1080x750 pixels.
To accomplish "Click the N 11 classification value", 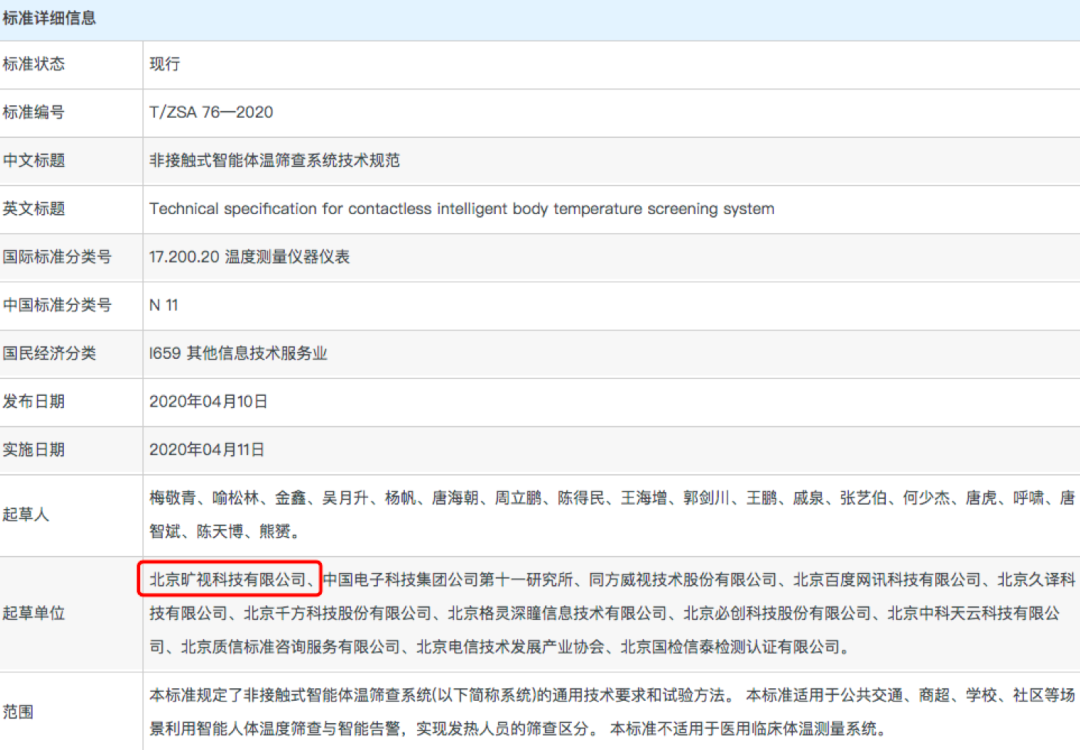I will (x=164, y=305).
